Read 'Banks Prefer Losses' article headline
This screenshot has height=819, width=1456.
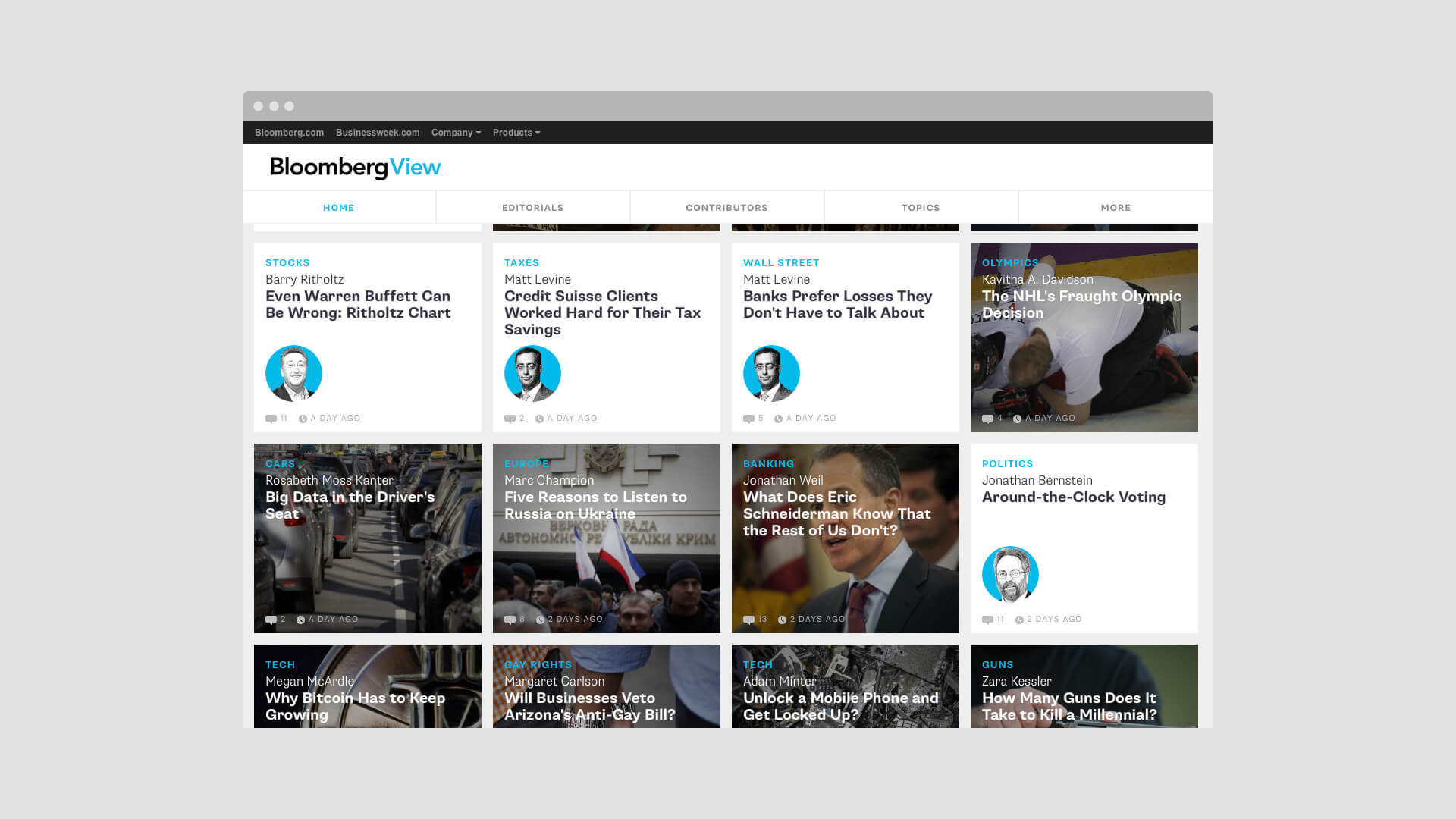coord(837,305)
